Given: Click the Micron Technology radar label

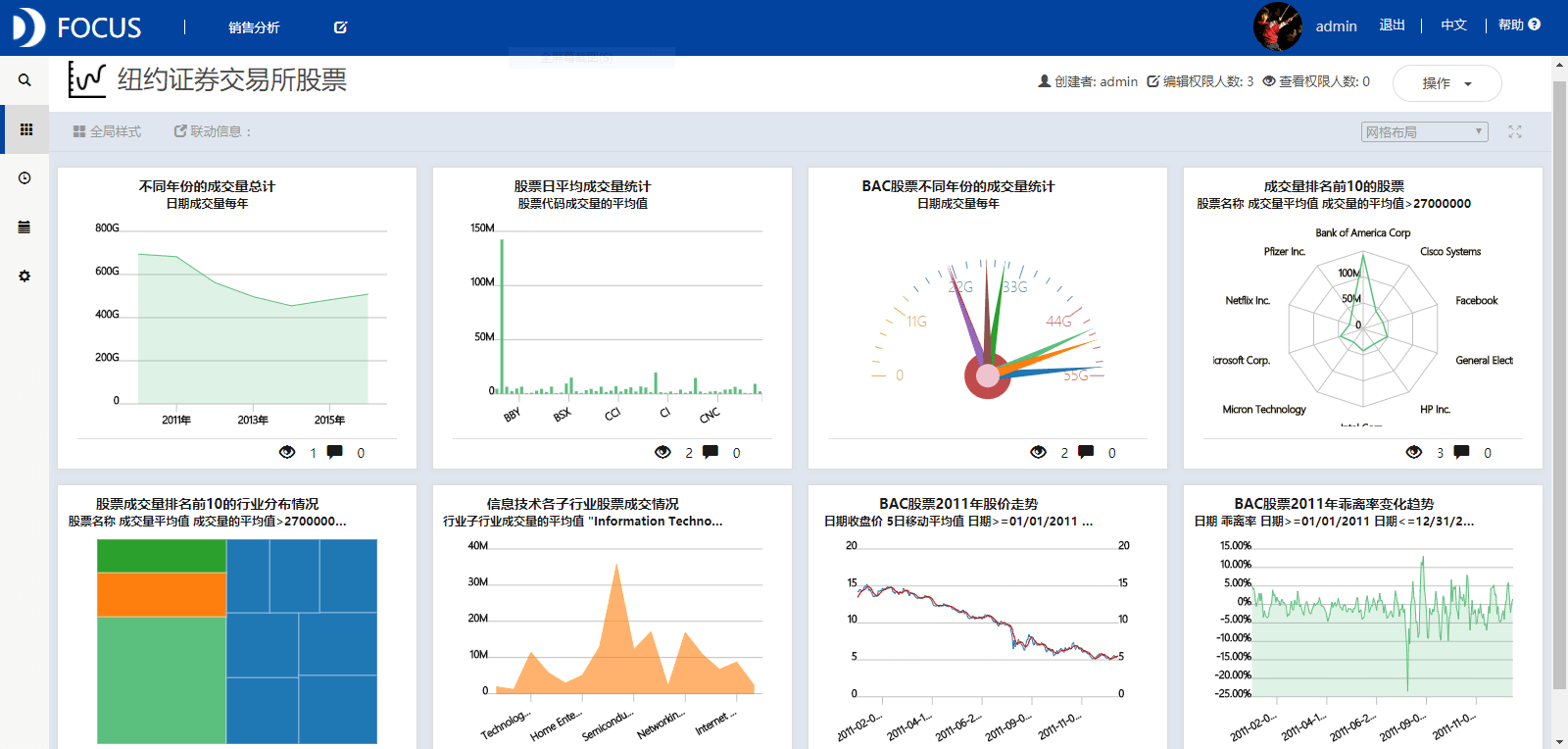Looking at the screenshot, I should [1264, 410].
